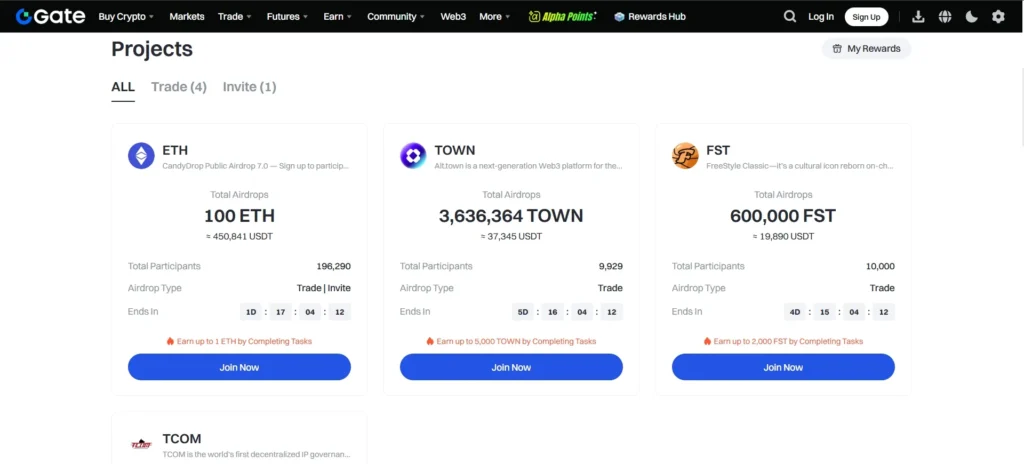The height and width of the screenshot is (464, 1024).
Task: Click the Alt.town platform description
Action: [x=528, y=166]
